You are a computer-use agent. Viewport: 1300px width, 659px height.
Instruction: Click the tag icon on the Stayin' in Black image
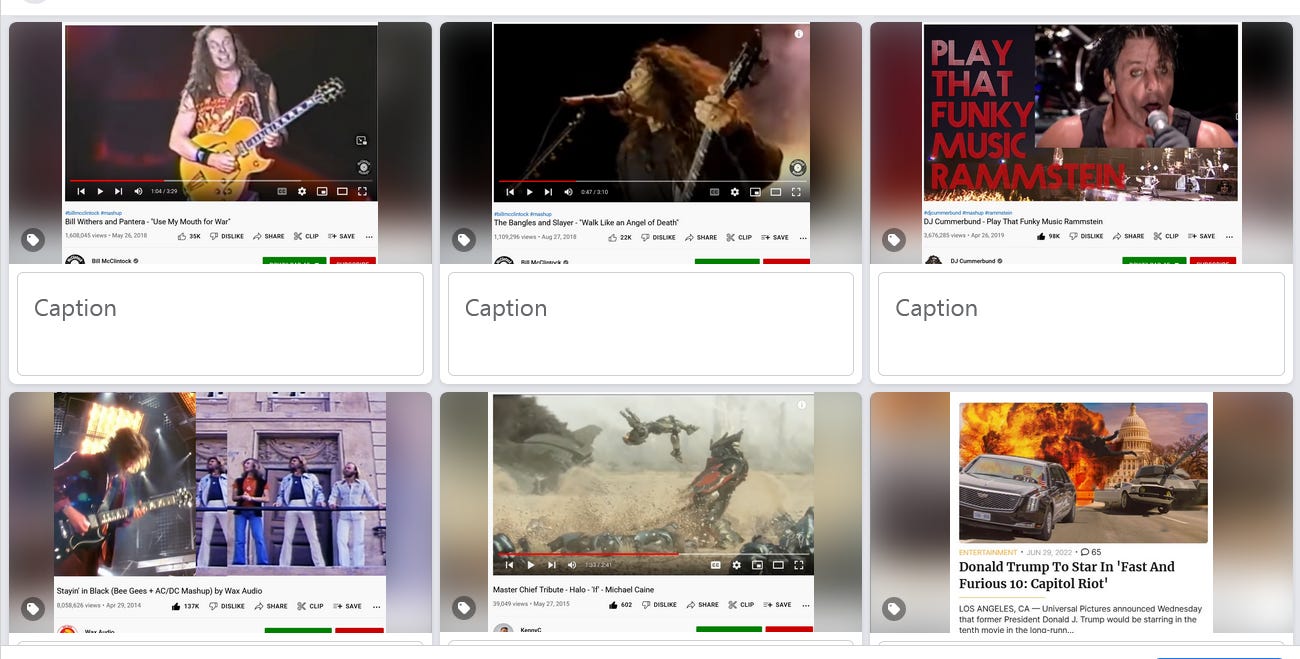coord(33,609)
